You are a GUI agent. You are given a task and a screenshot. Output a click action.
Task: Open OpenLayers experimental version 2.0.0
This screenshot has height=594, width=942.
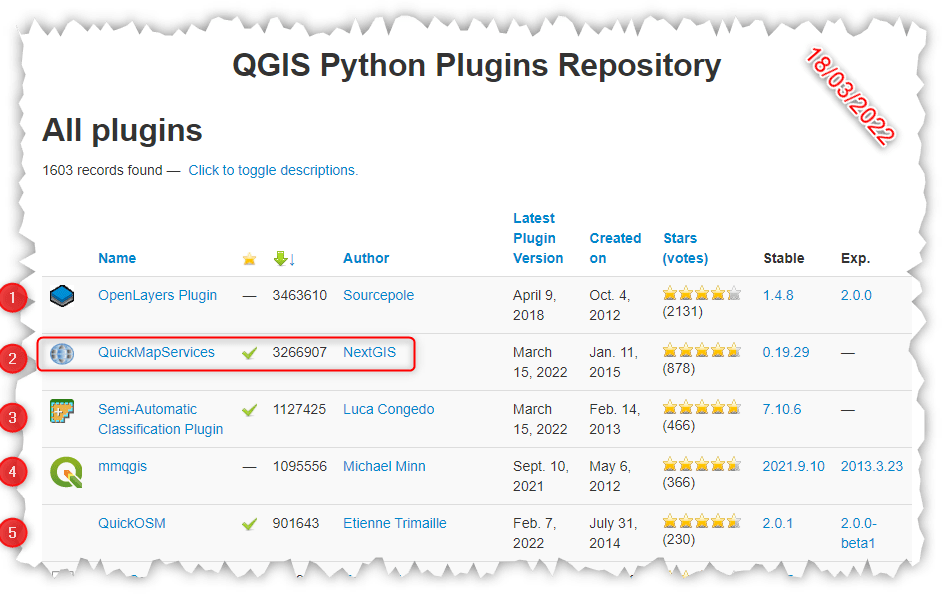pyautogui.click(x=856, y=295)
